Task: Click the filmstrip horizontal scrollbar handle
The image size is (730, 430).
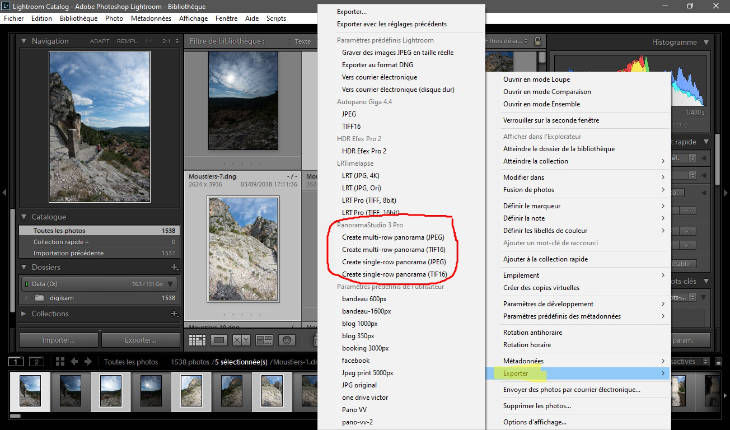Action: [15, 416]
